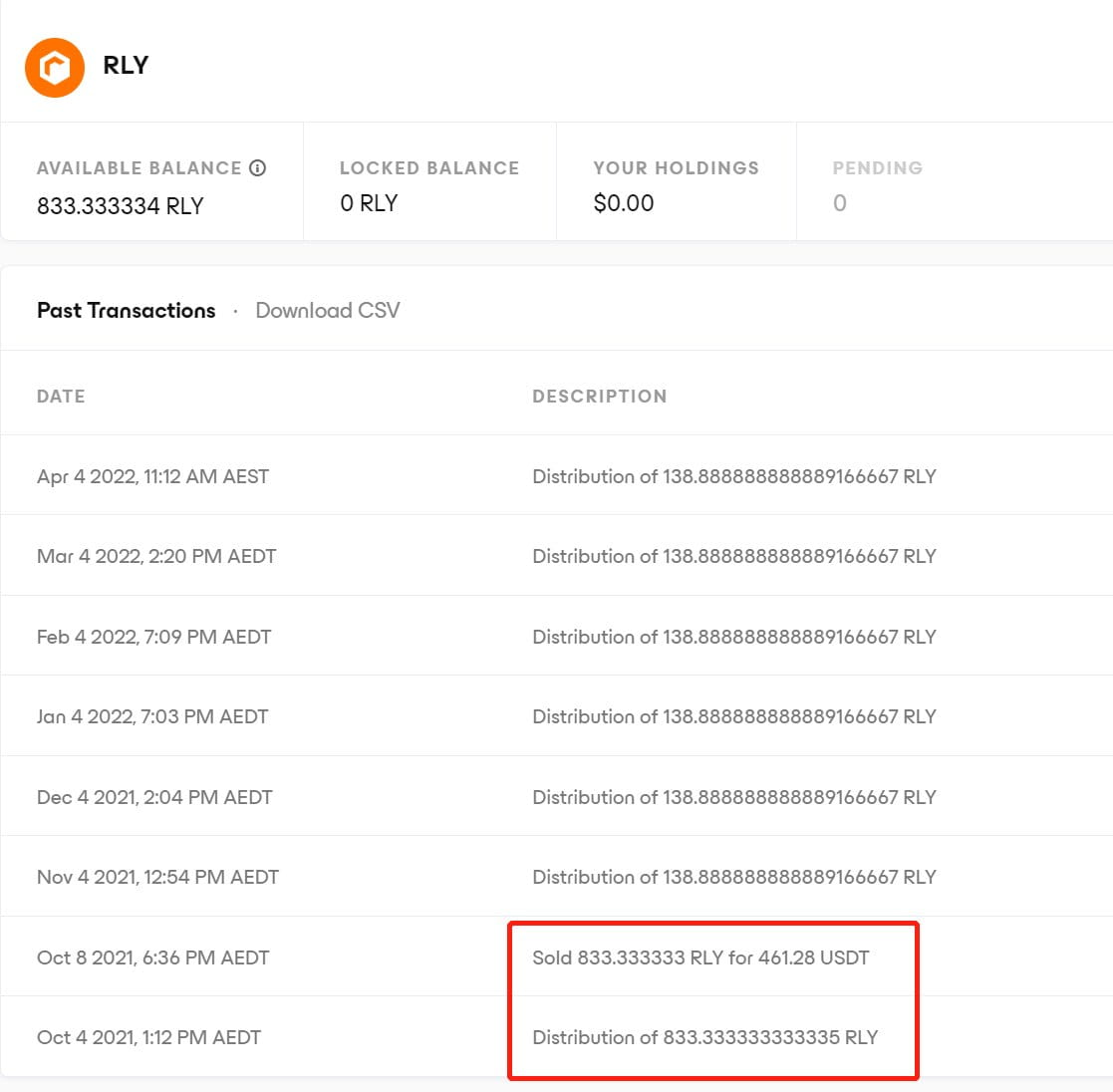Download the transaction history CSV
The image size is (1113, 1092).
pyautogui.click(x=327, y=310)
